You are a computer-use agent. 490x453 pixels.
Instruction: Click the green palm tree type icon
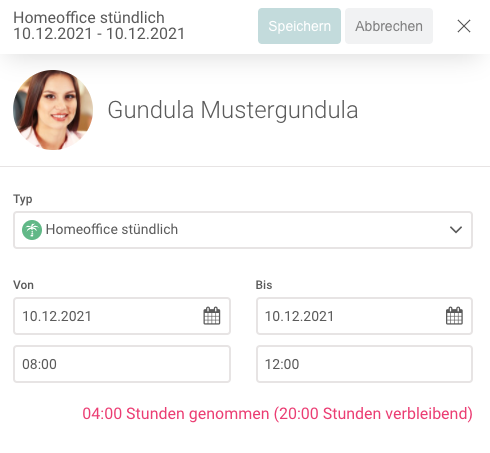(x=32, y=230)
